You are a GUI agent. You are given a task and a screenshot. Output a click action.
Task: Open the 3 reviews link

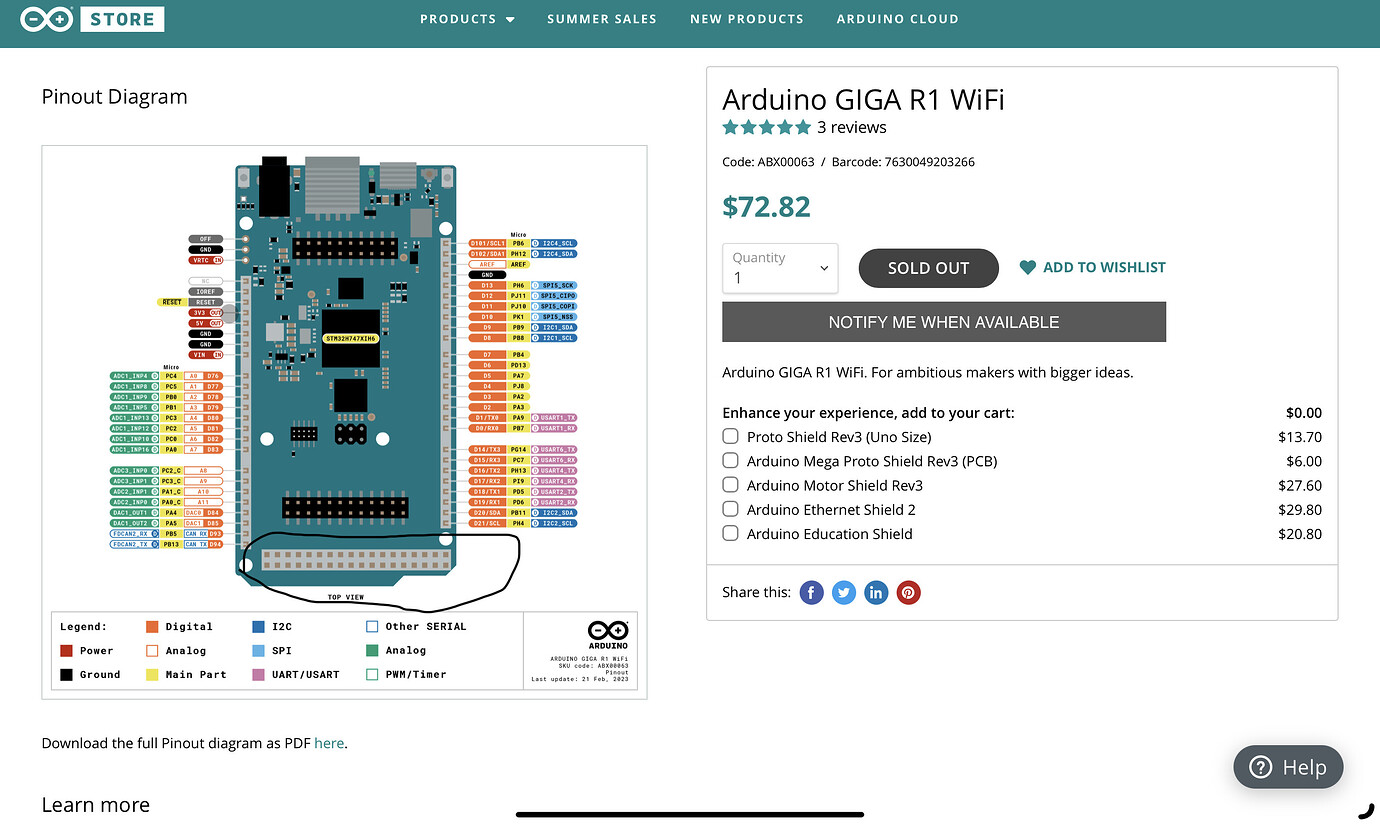tap(852, 127)
